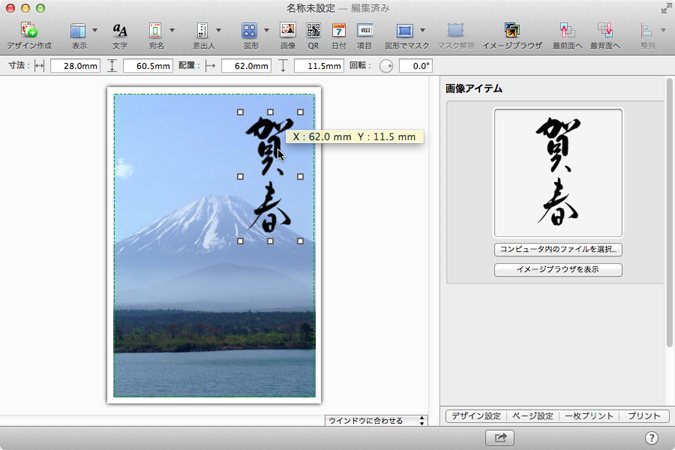The image size is (675, 450).
Task: Click the 画像 image tool icon
Action: (x=287, y=31)
